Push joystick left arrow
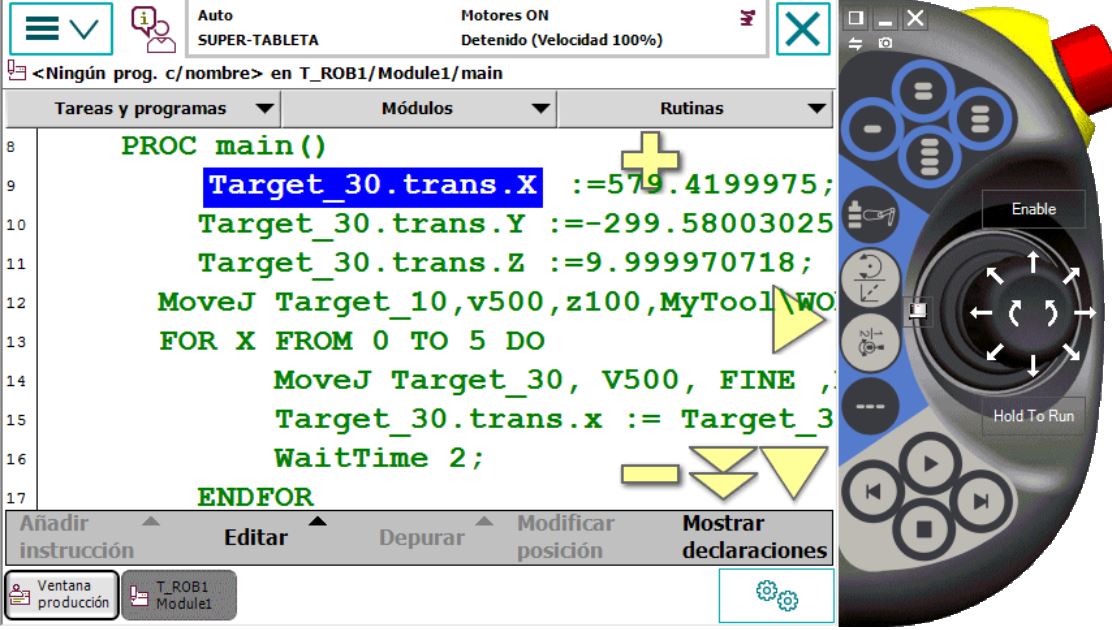The width and height of the screenshot is (1112, 630). coord(981,312)
